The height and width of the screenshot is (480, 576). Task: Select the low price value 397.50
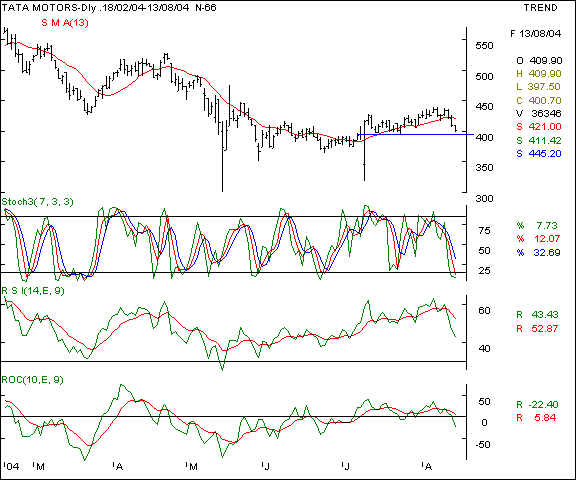click(x=544, y=87)
